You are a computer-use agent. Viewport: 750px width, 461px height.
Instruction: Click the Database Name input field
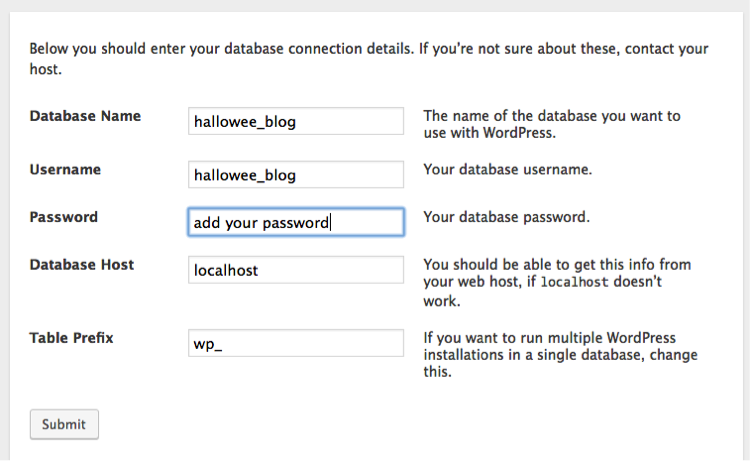pos(296,122)
